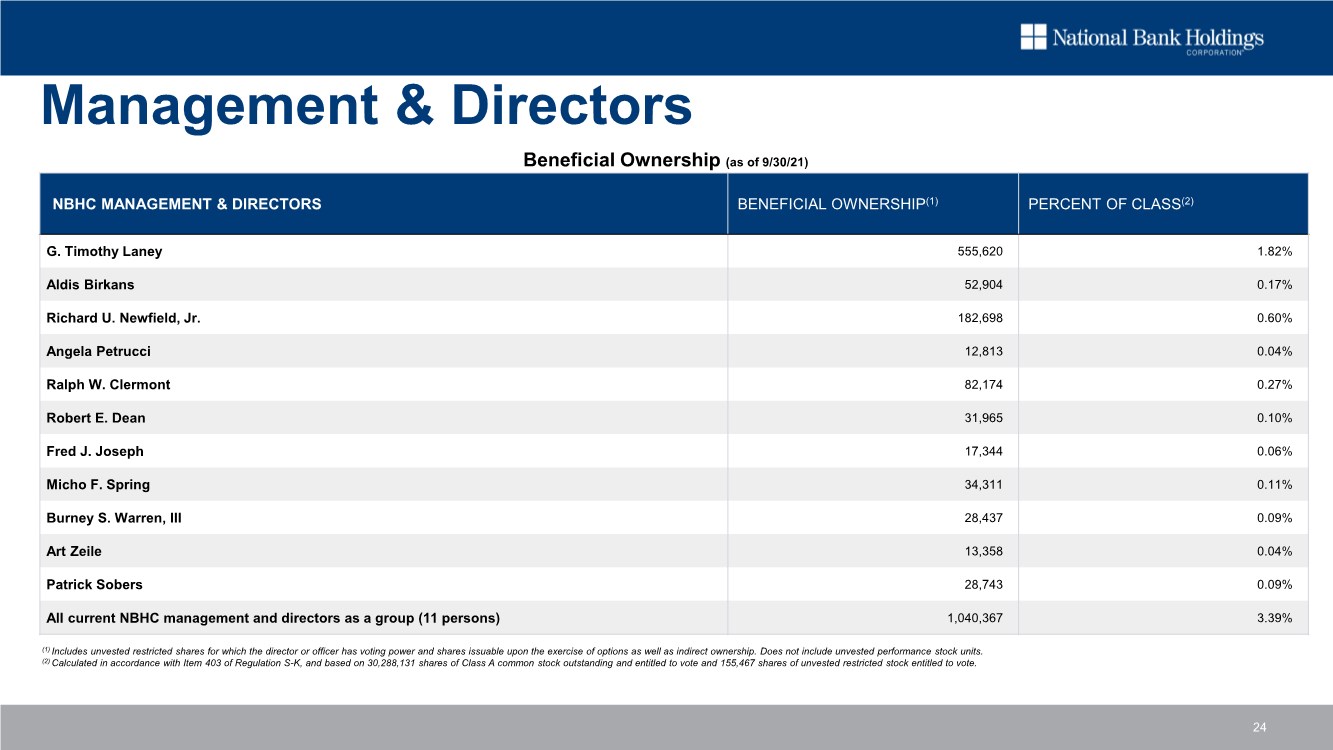Select the name Aldis Birkans
Image resolution: width=1333 pixels, height=750 pixels.
pyautogui.click(x=90, y=285)
